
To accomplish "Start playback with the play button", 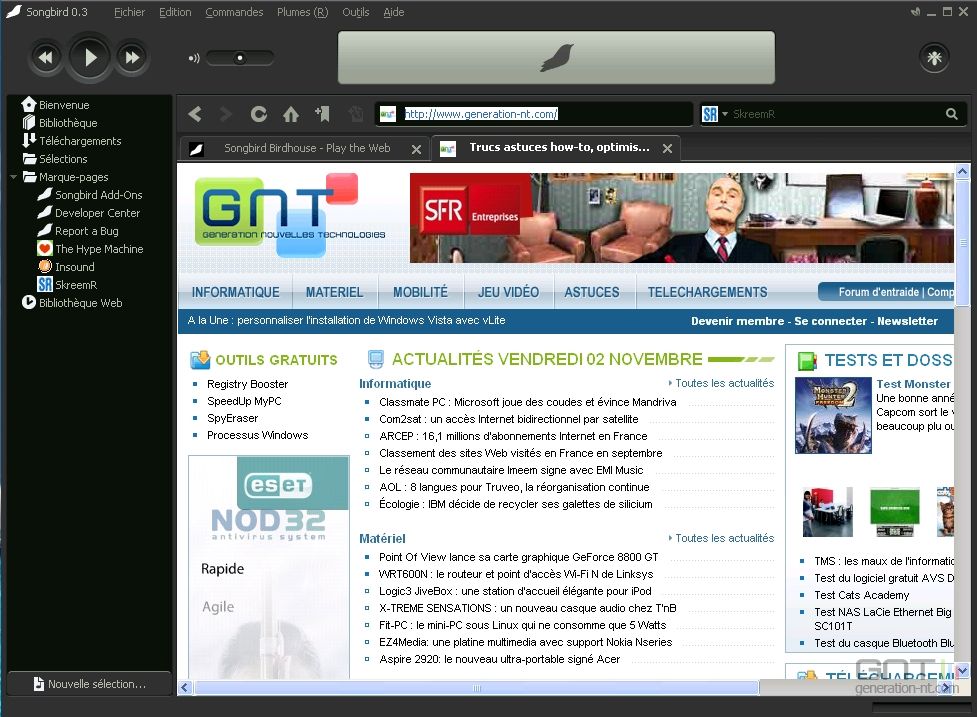I will pyautogui.click(x=90, y=57).
